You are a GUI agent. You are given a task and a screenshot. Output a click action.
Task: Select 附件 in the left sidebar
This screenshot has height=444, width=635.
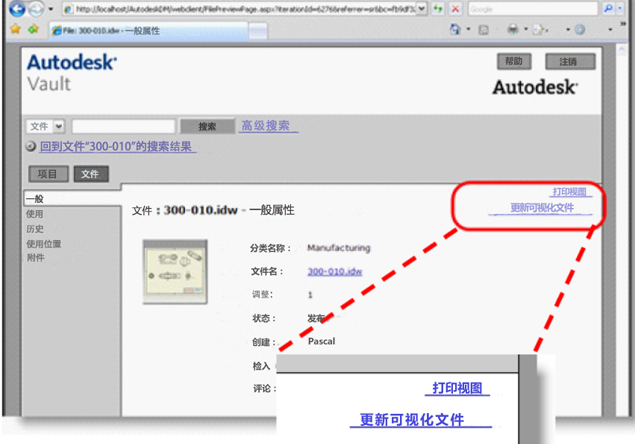pyautogui.click(x=36, y=258)
